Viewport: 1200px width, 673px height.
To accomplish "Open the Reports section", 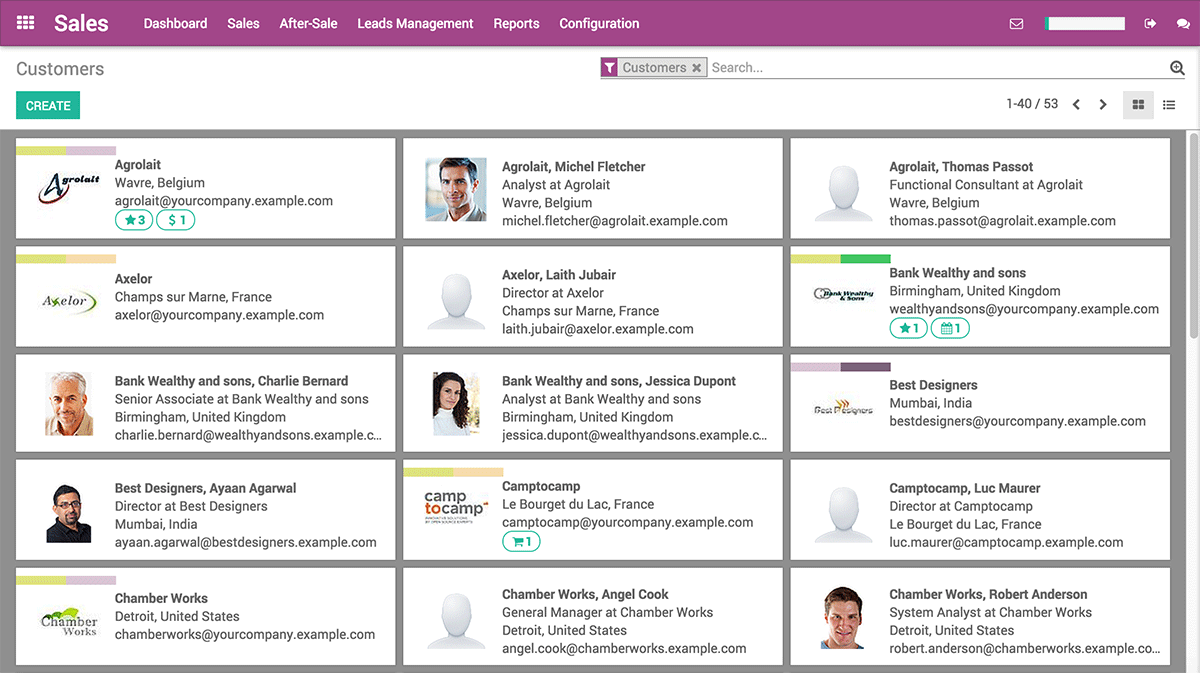I will pos(516,22).
